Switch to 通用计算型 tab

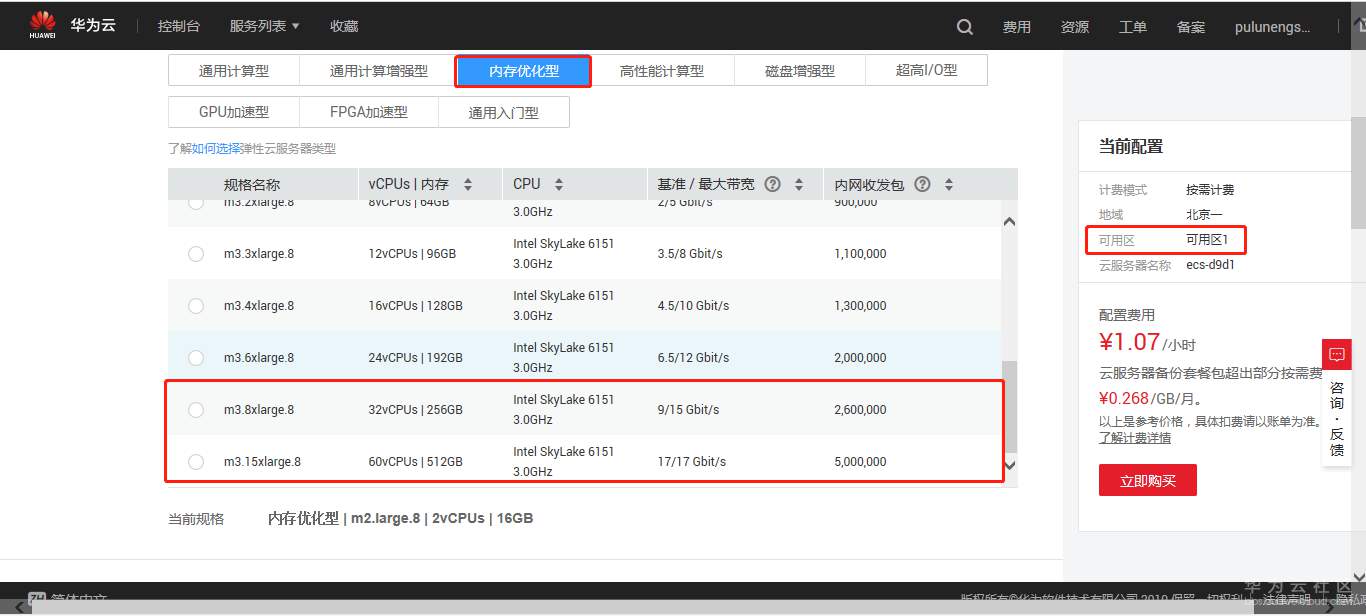point(234,71)
